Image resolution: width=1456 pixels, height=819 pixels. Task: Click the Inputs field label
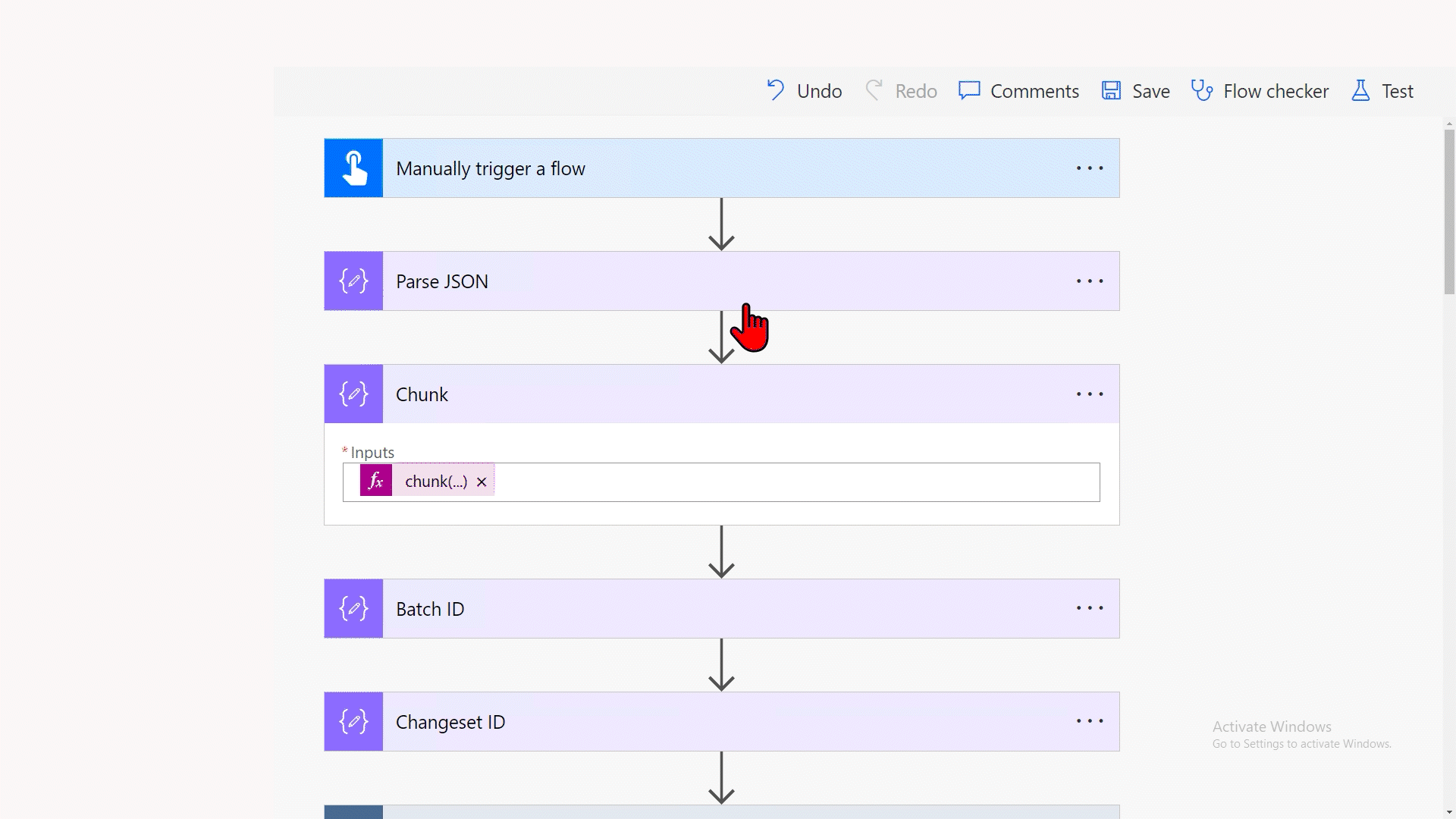(372, 452)
